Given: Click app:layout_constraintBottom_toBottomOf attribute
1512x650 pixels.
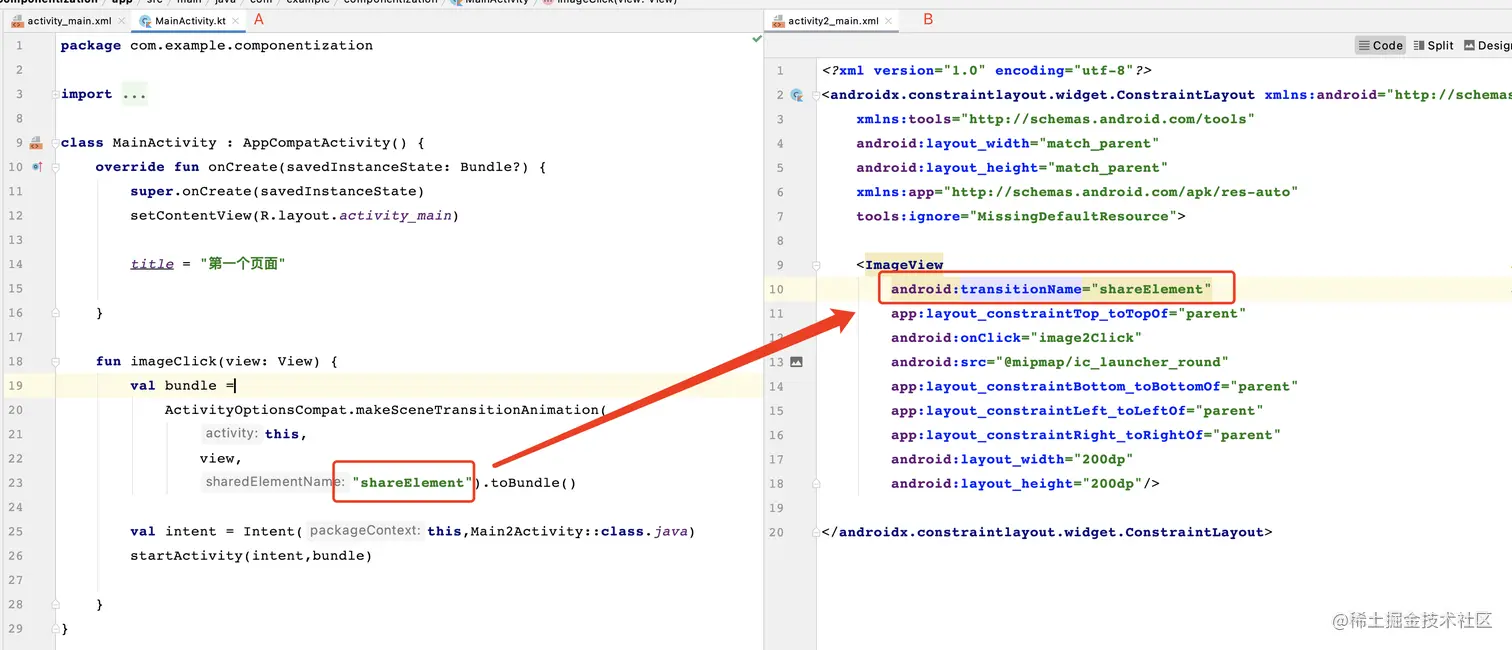Looking at the screenshot, I should coord(1095,386).
